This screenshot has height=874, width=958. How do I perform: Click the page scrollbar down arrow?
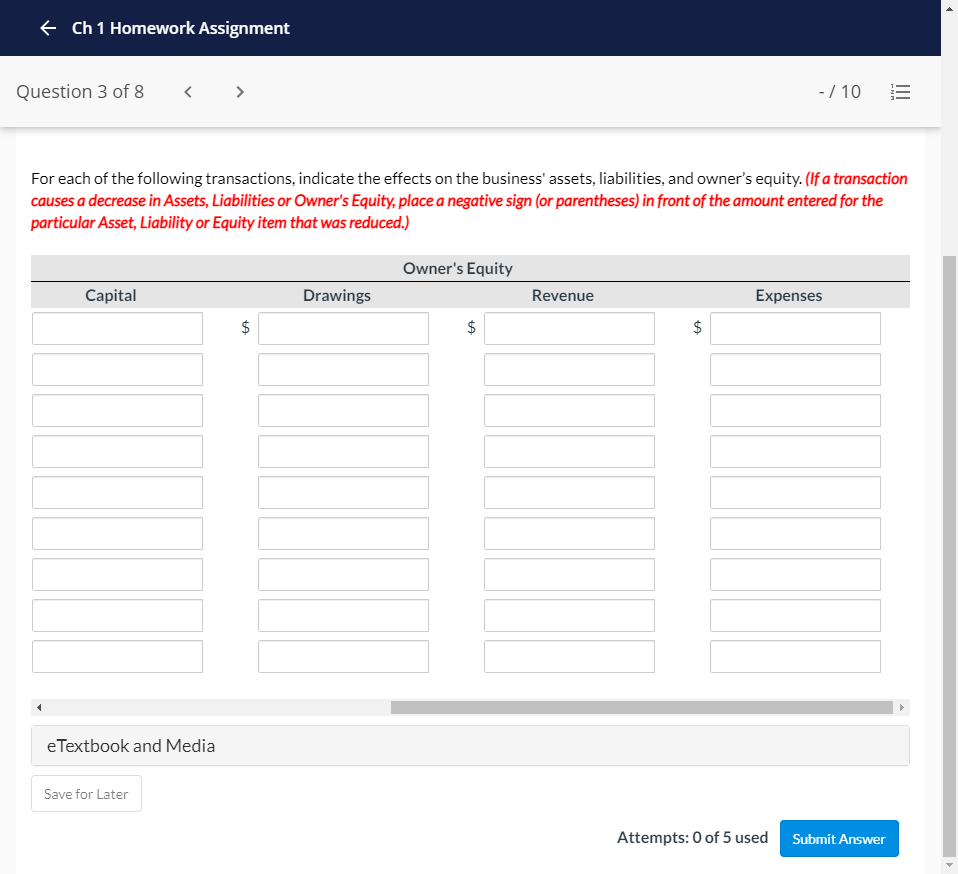point(949,865)
